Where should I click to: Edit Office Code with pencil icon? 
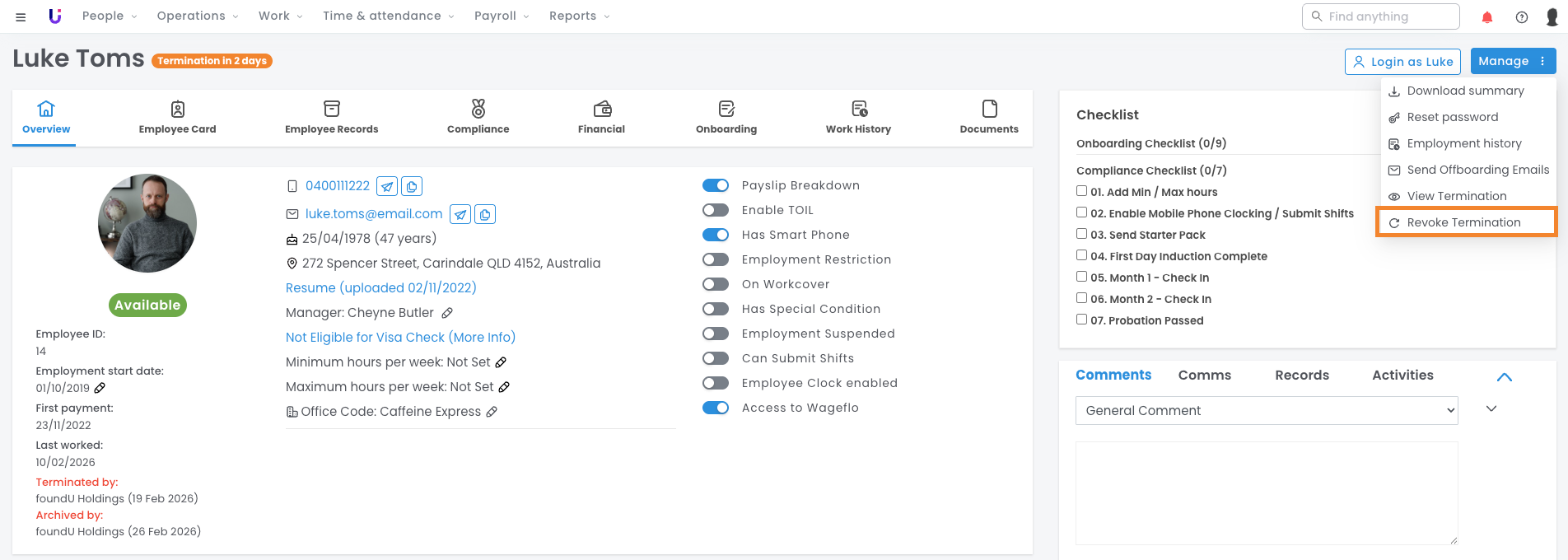pos(492,412)
